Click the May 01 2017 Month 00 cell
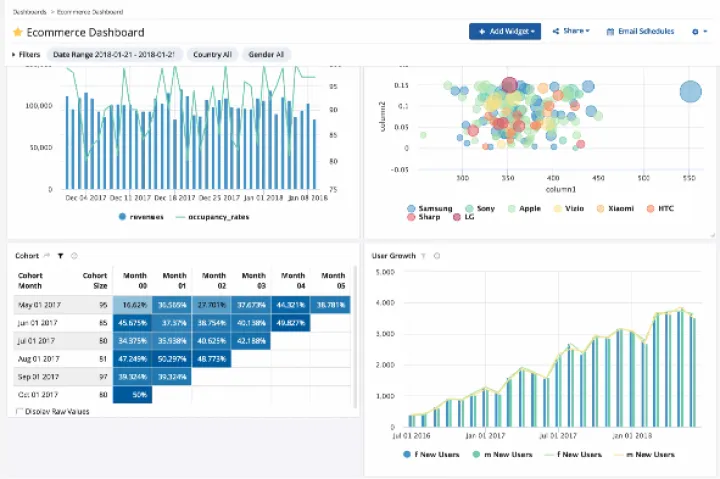Screen dimensions: 720x479 pyautogui.click(x=132, y=305)
